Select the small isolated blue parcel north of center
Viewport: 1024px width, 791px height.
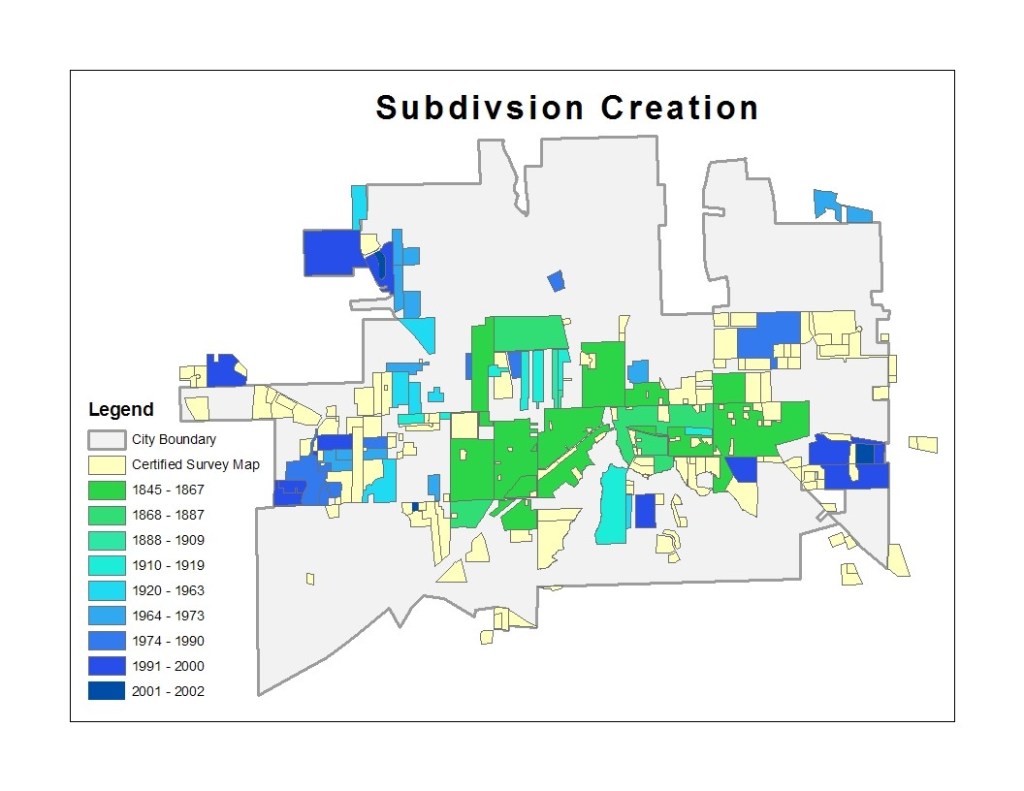[556, 281]
